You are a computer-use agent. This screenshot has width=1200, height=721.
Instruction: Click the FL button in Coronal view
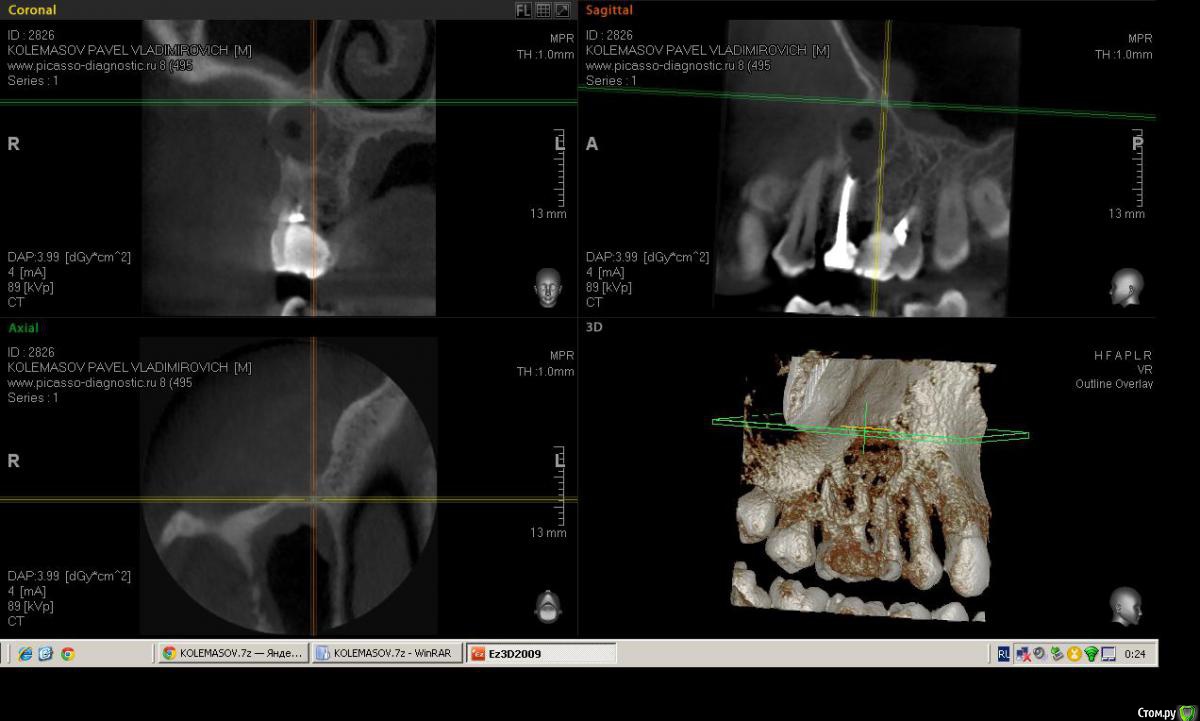point(523,10)
